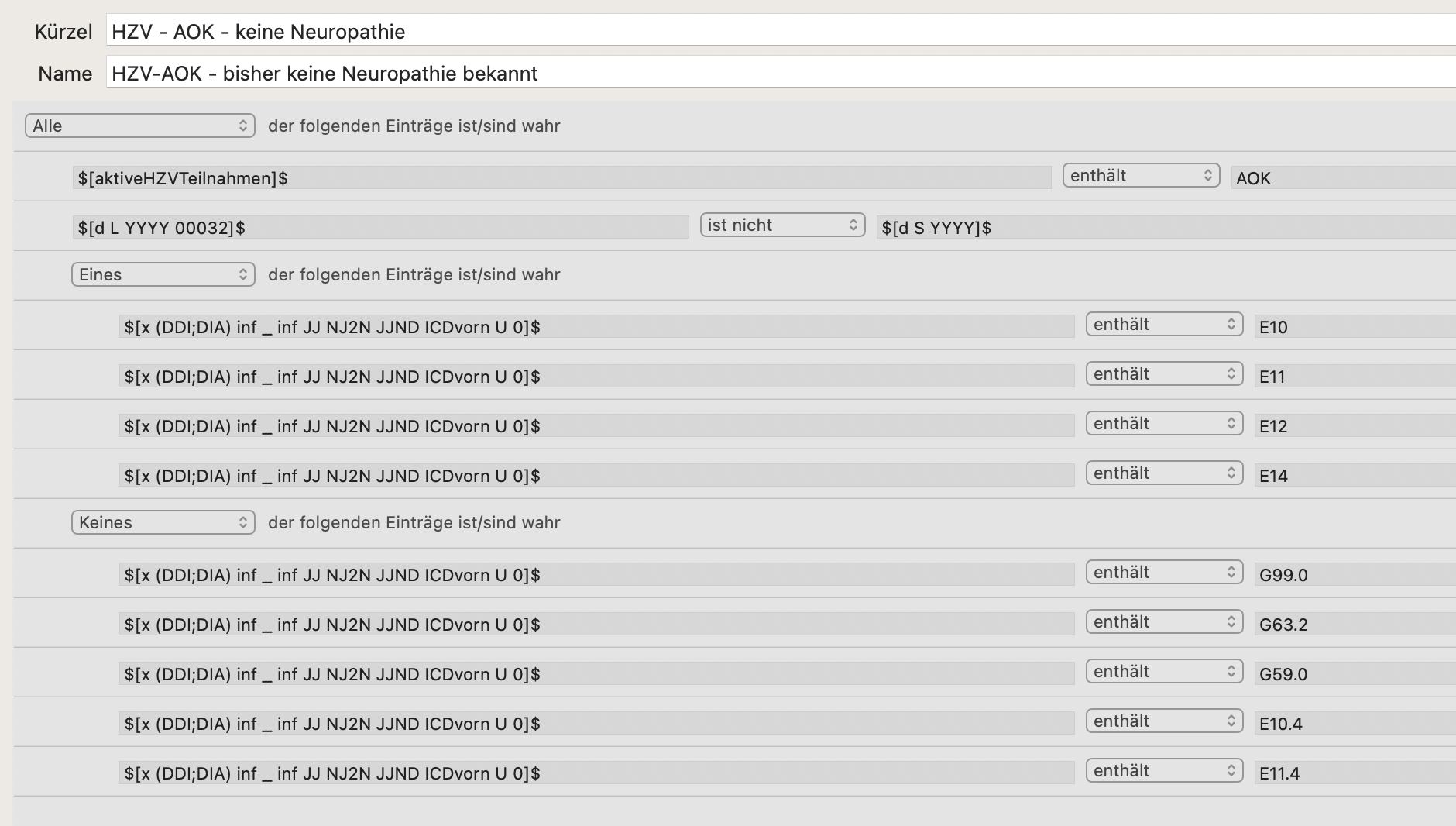Click the expression field in G59.0 row

pos(596,673)
